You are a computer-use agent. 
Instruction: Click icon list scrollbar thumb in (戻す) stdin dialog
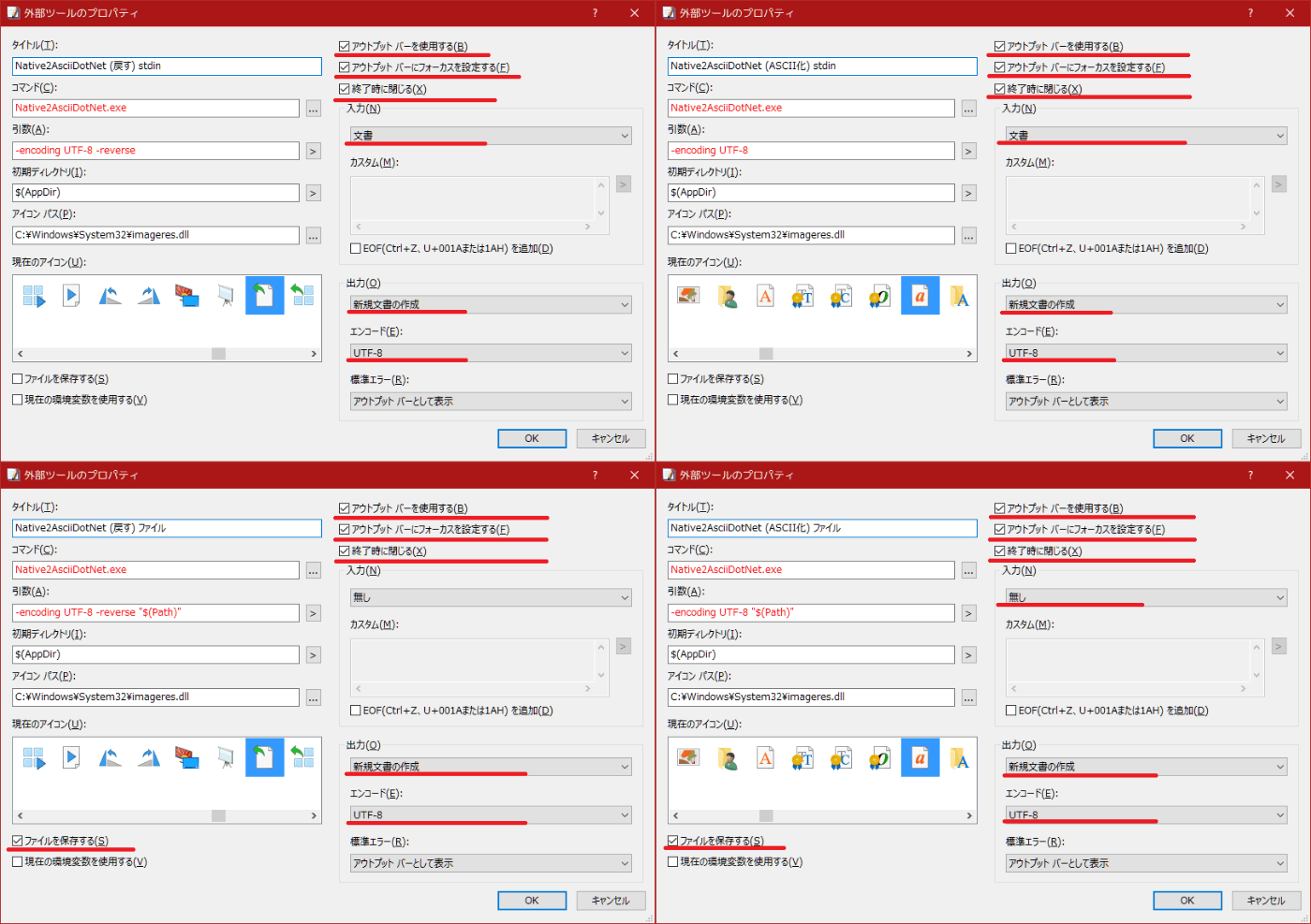pos(218,354)
